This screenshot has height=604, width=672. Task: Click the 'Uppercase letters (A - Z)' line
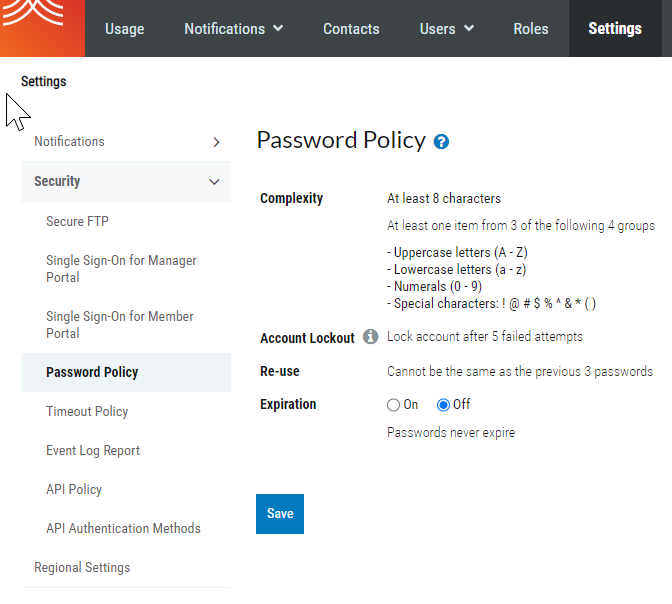point(457,252)
